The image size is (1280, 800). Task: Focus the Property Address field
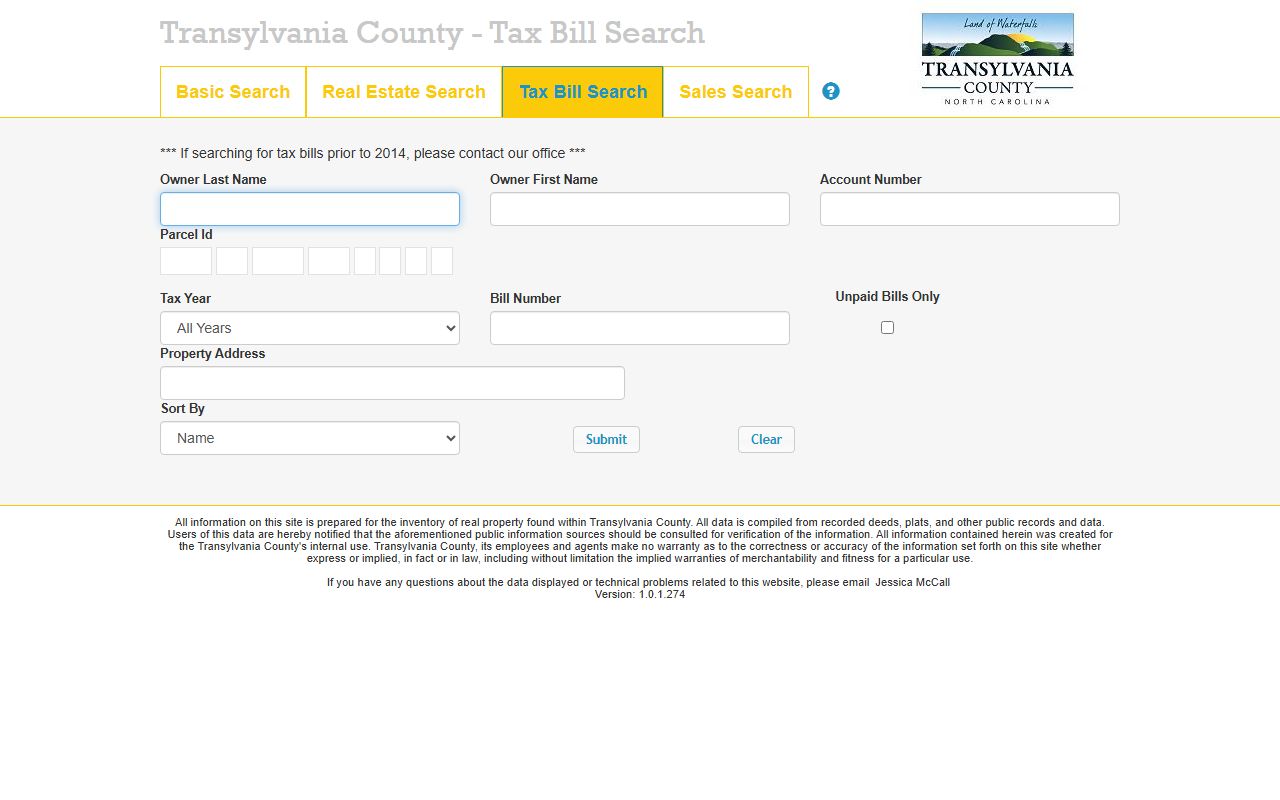(x=392, y=383)
